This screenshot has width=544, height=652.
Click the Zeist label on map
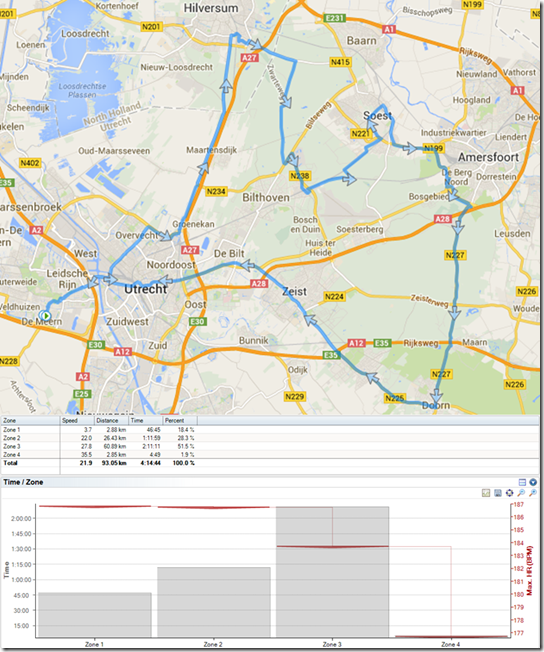click(x=294, y=291)
